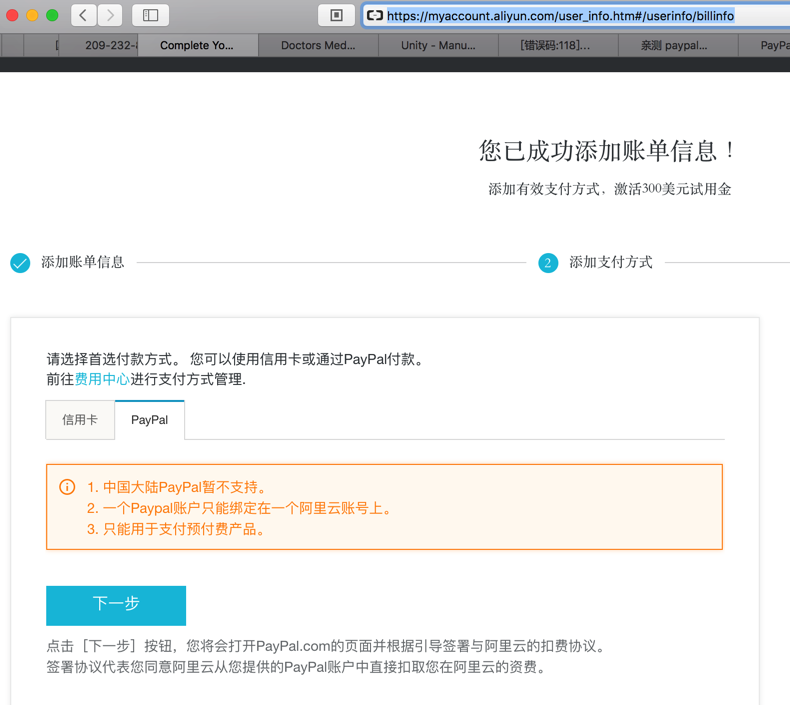
Task: Switch to the 'Unity - Manu...' browser tab
Action: (438, 45)
